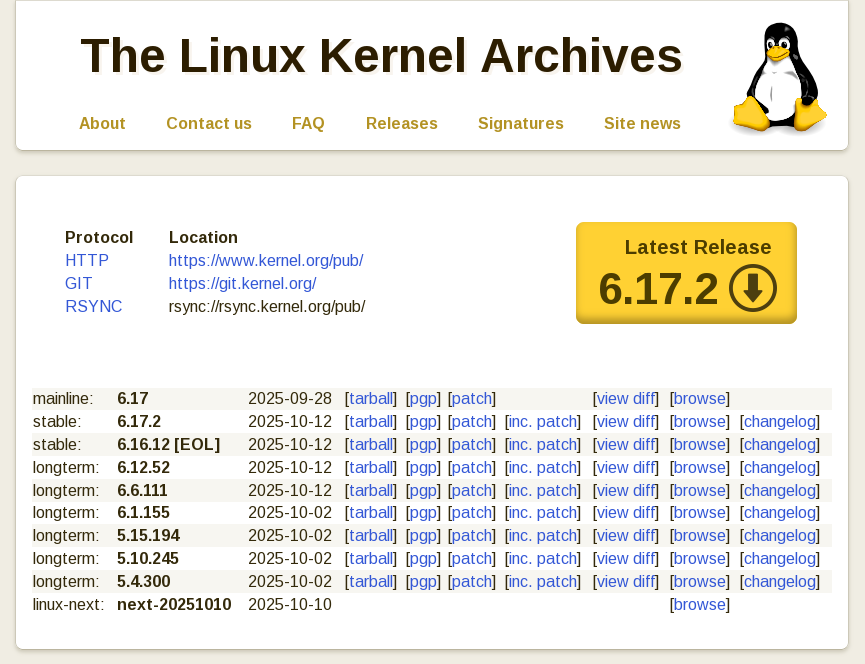The image size is (865, 664).
Task: Click the Location column header
Action: (203, 238)
